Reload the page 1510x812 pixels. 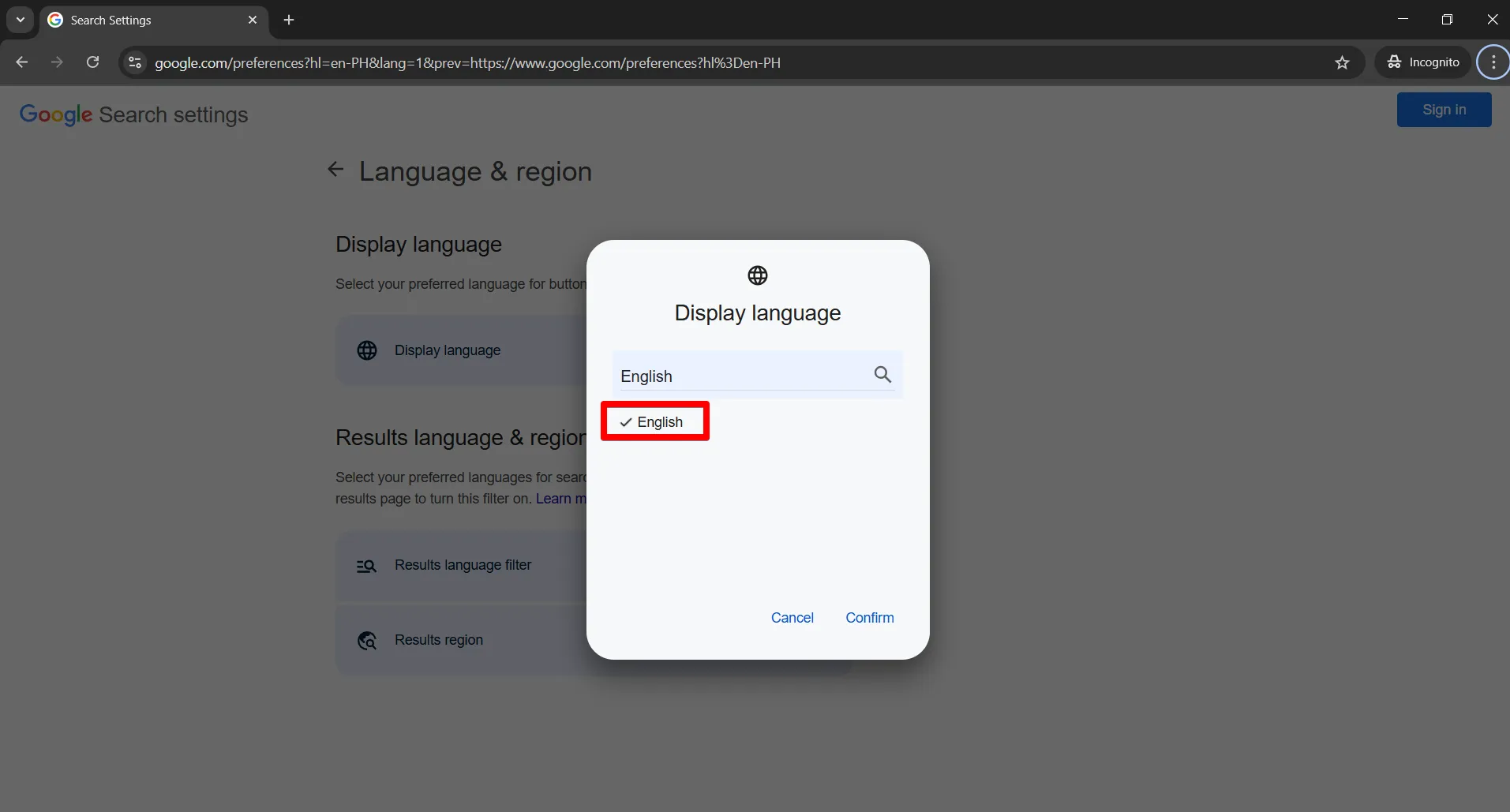(92, 62)
